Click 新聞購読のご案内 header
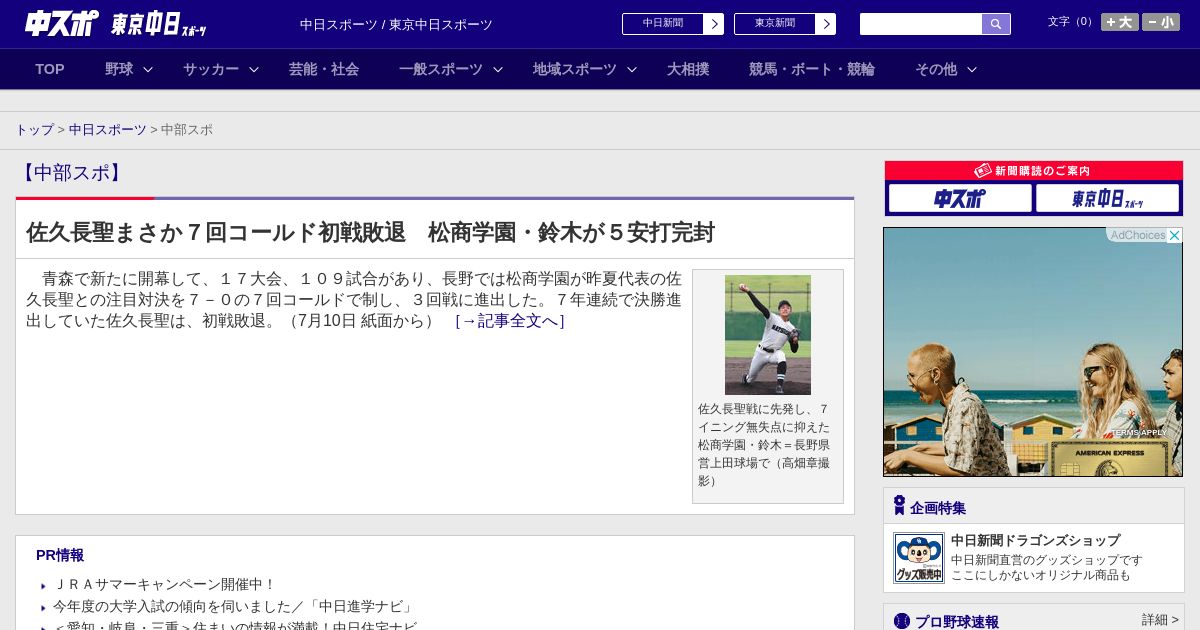1200x630 pixels. pyautogui.click(x=1033, y=171)
